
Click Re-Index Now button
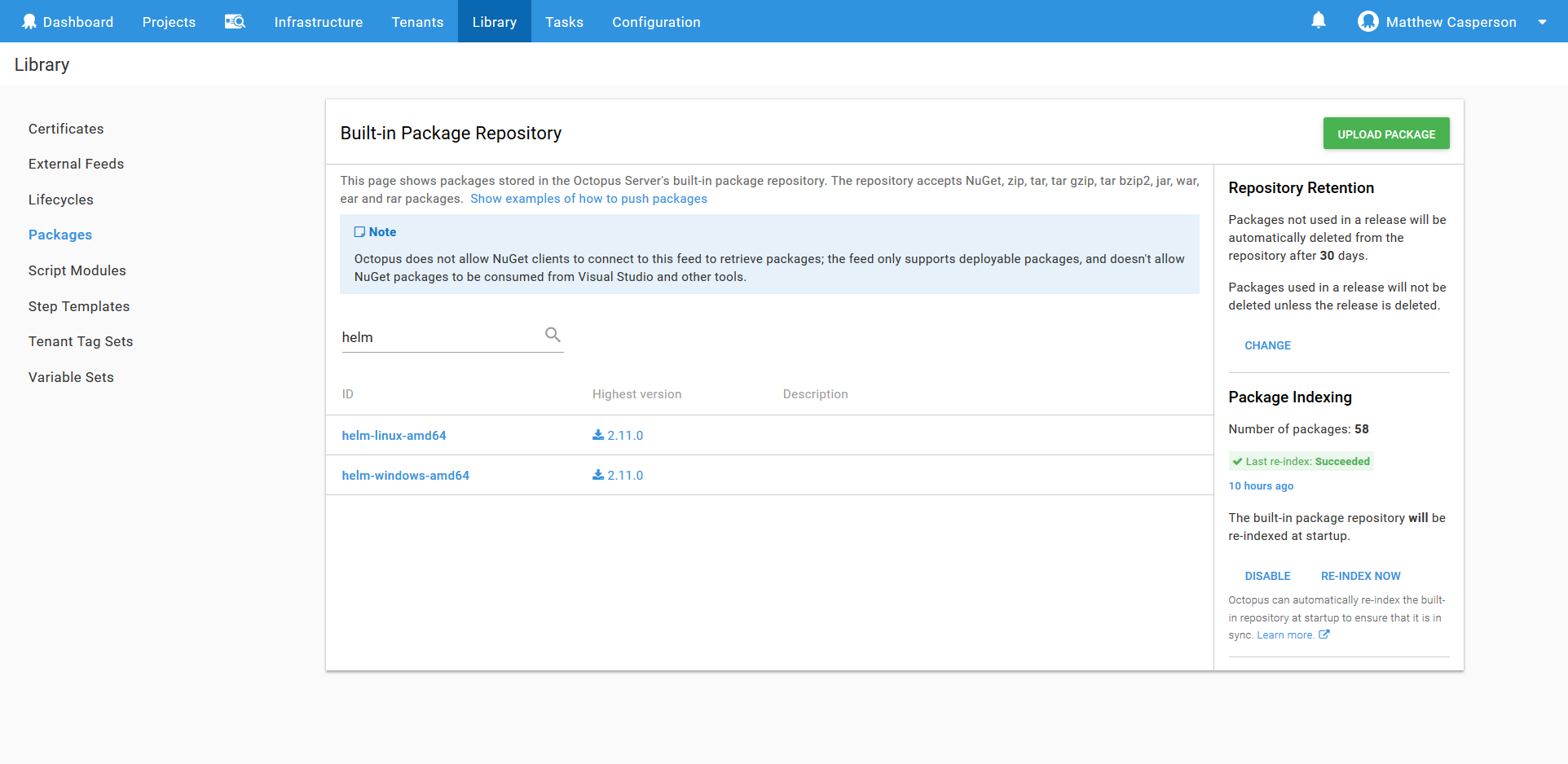tap(1360, 576)
